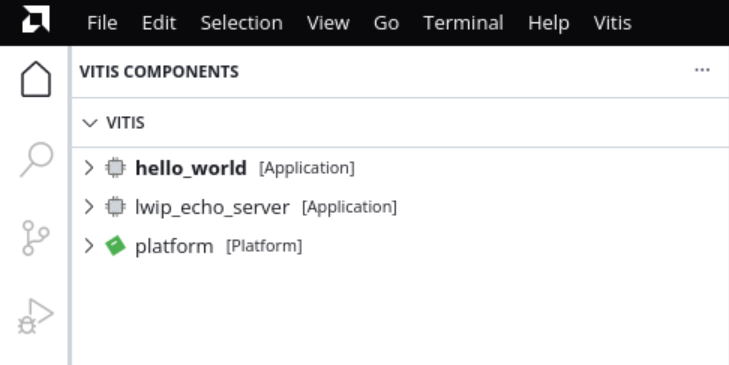
Task: Expand the platform component node
Action: click(x=88, y=246)
